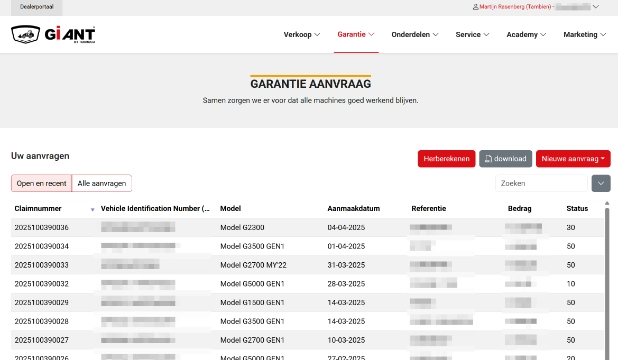618x360 pixels.
Task: Open claim 2025100390027
Action: pyautogui.click(x=41, y=340)
